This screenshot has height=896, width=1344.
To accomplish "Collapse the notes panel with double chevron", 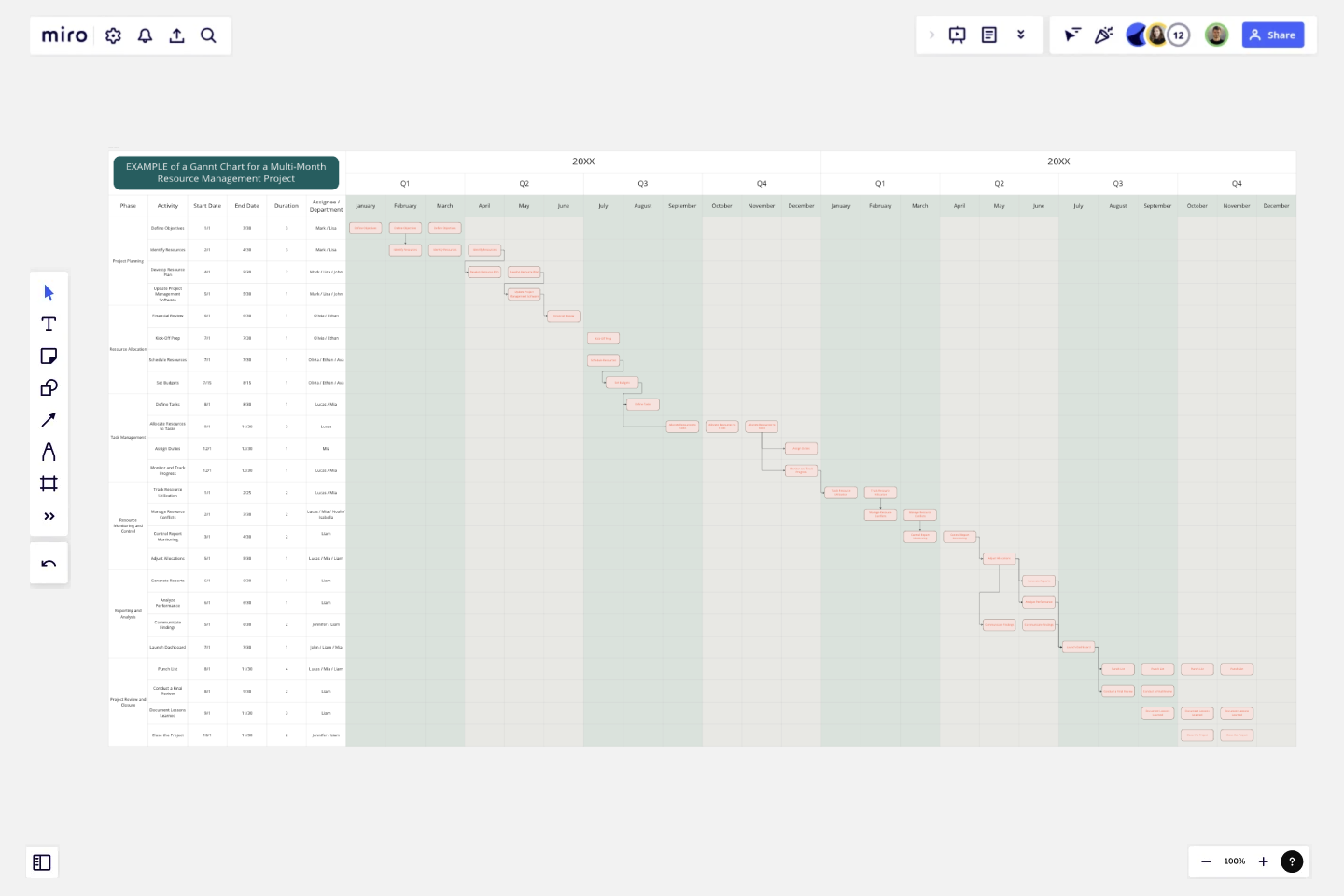I will pos(1021,35).
